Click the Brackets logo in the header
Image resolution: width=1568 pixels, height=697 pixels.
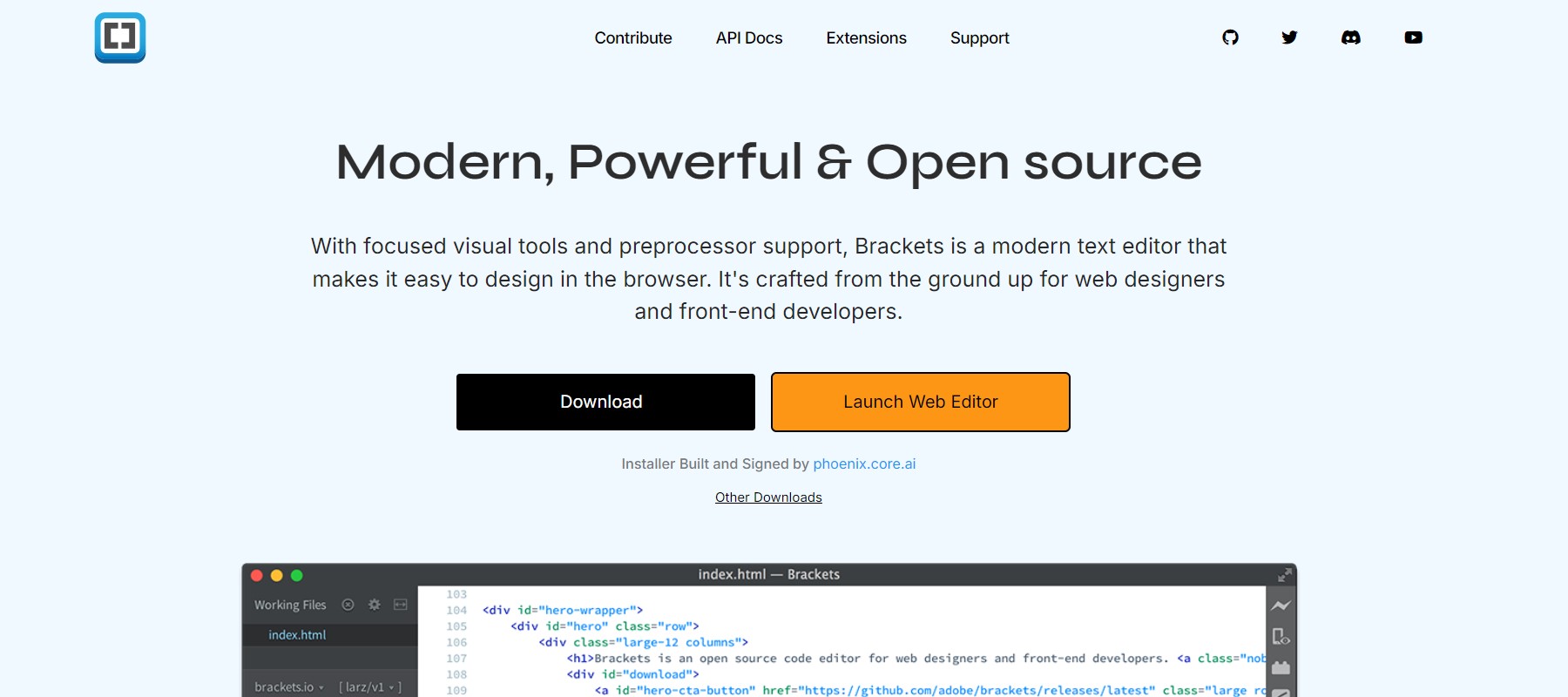(120, 37)
